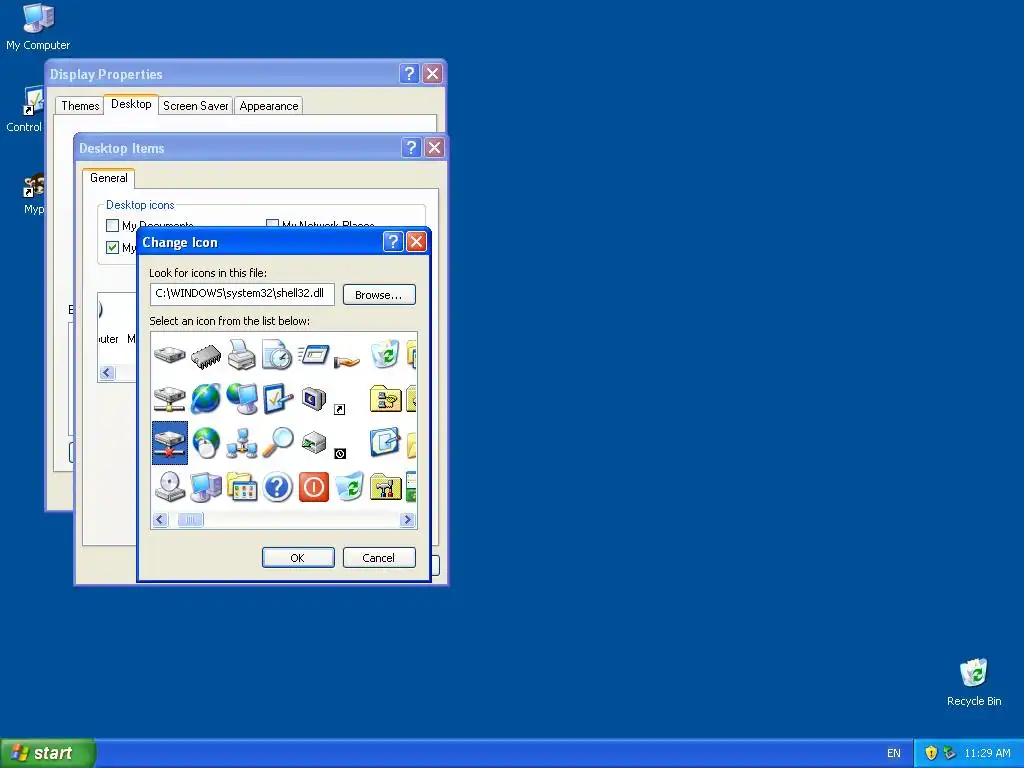Image resolution: width=1024 pixels, height=768 pixels.
Task: Cancel the Change Icon dialog
Action: (x=379, y=558)
